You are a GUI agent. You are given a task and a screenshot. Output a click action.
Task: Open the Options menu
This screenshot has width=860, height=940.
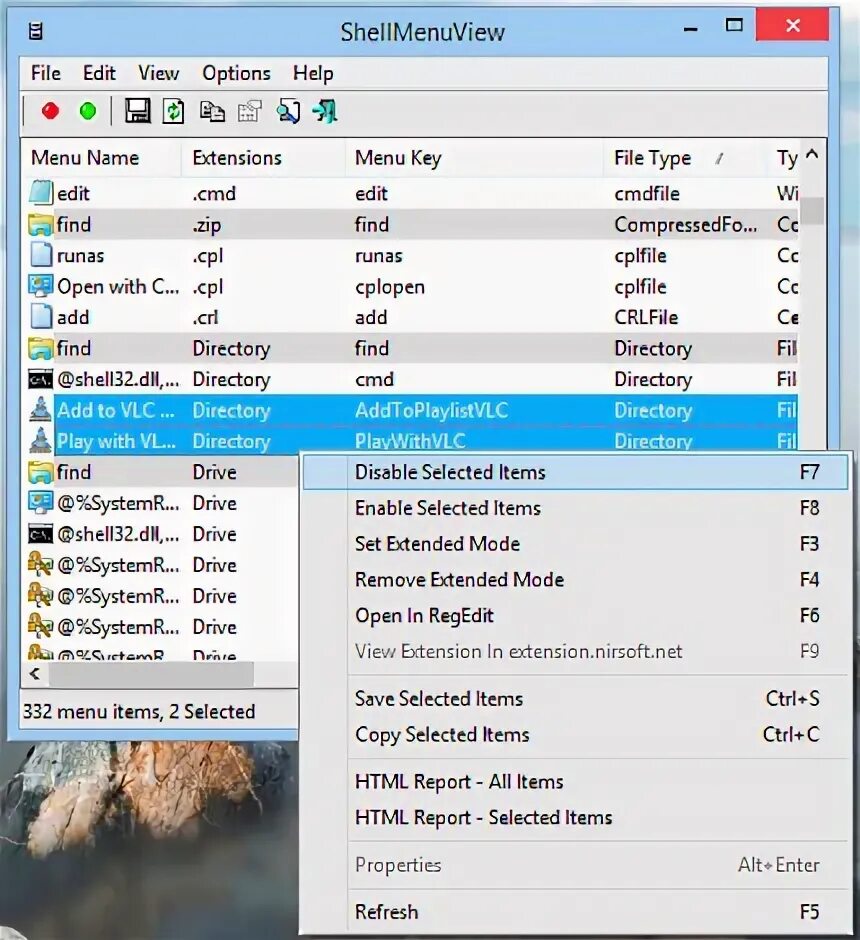pyautogui.click(x=236, y=74)
